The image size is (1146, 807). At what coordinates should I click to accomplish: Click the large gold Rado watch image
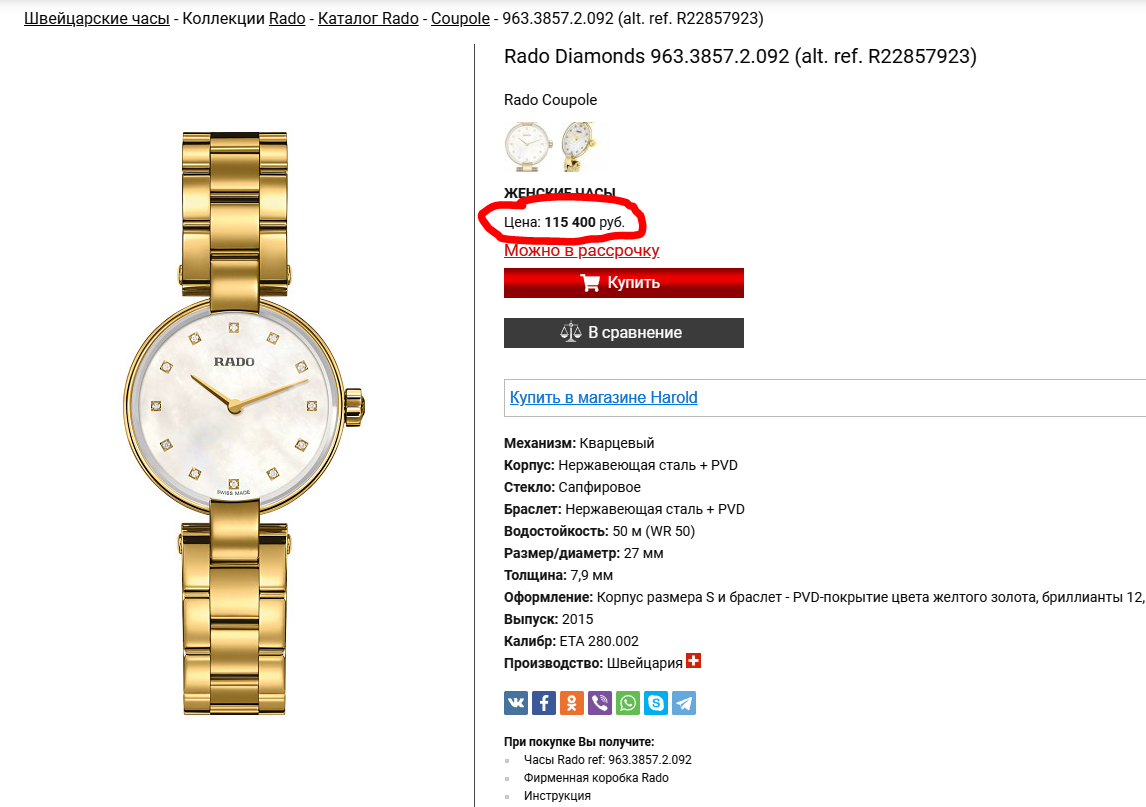(x=243, y=423)
